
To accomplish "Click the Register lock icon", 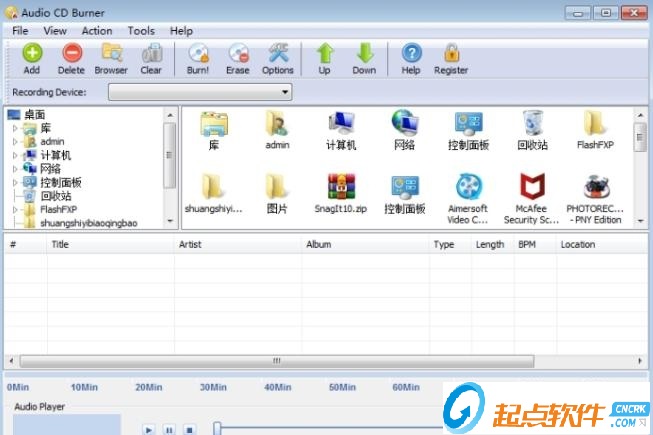I will (x=451, y=53).
